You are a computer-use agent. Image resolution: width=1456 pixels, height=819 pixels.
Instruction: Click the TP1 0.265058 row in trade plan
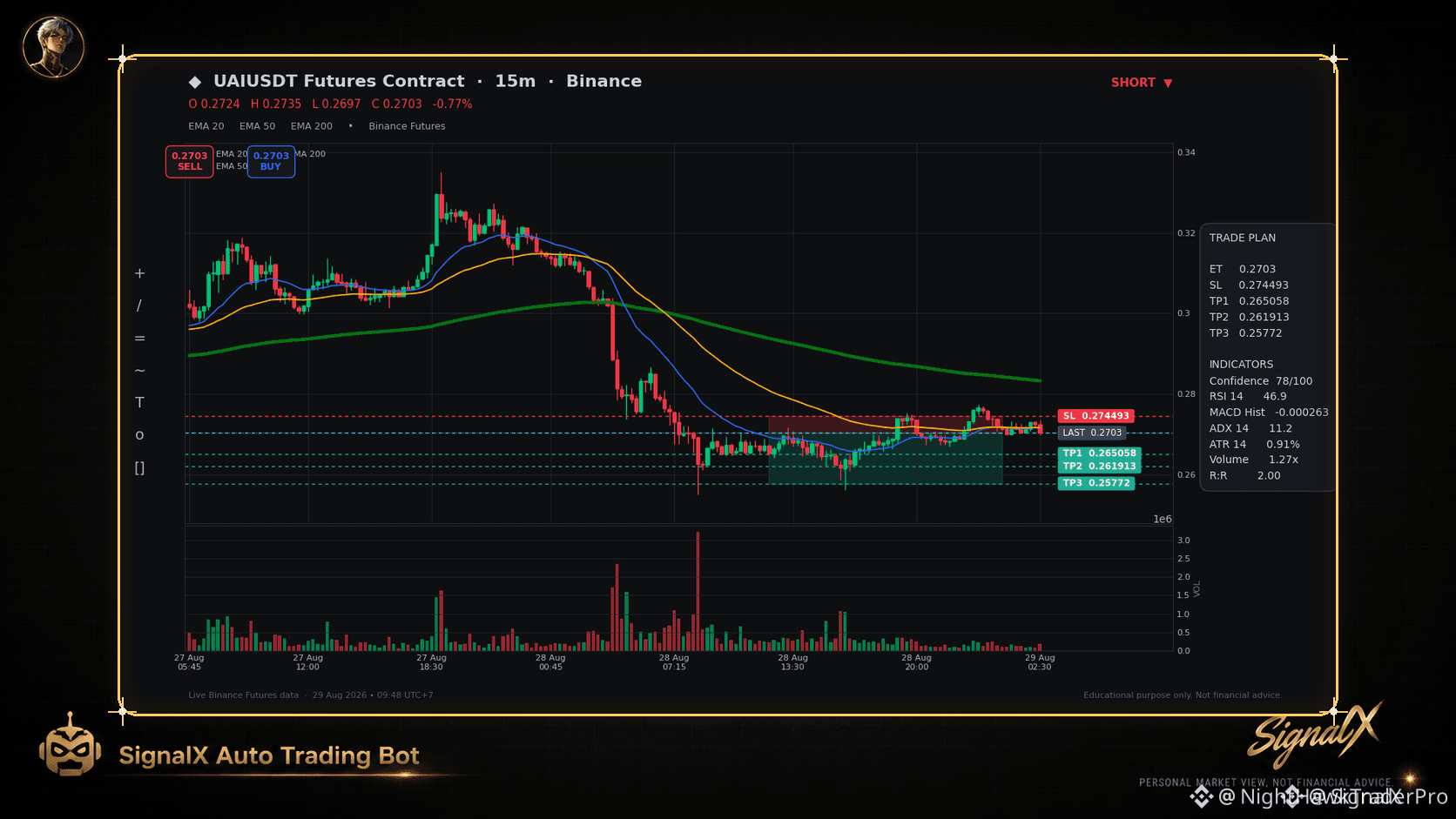(x=1249, y=301)
